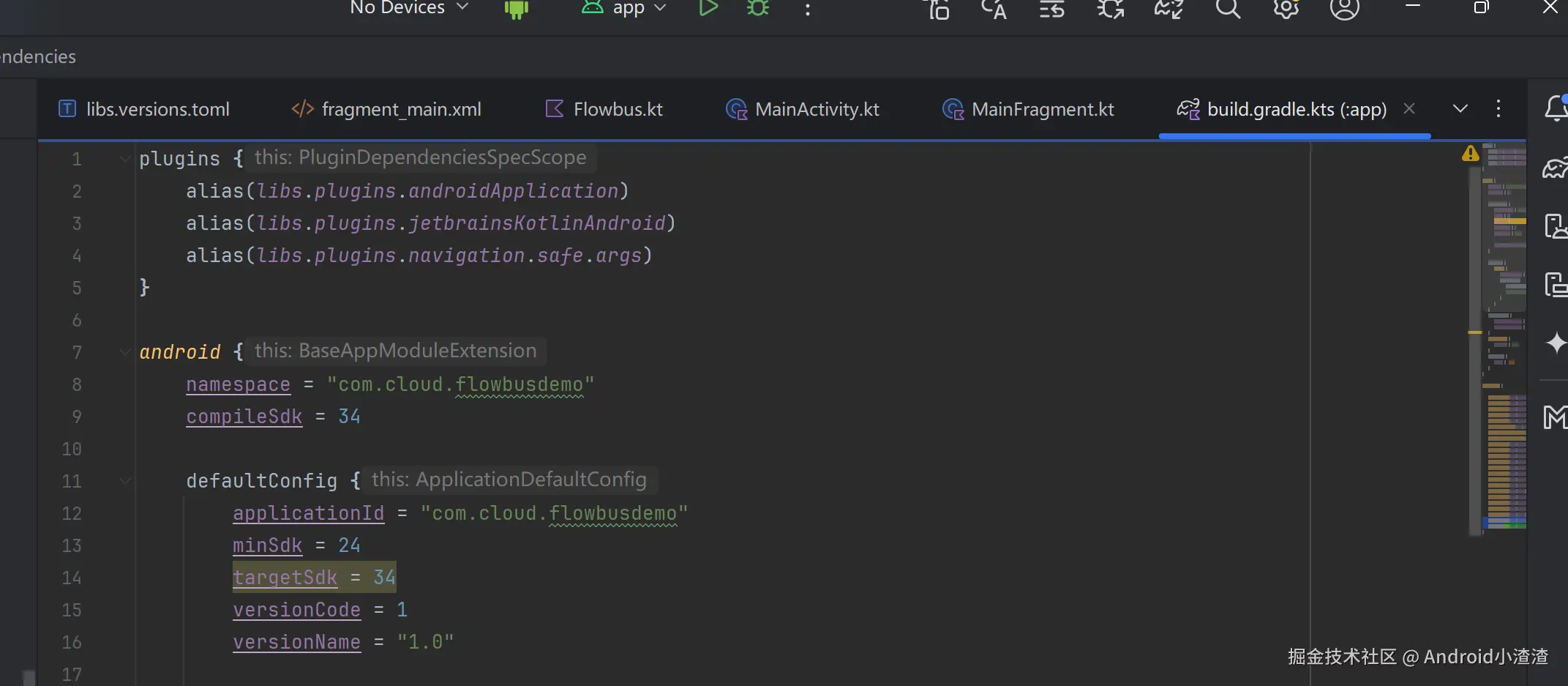Click gutter line number 5
The width and height of the screenshot is (1568, 686).
click(x=77, y=288)
